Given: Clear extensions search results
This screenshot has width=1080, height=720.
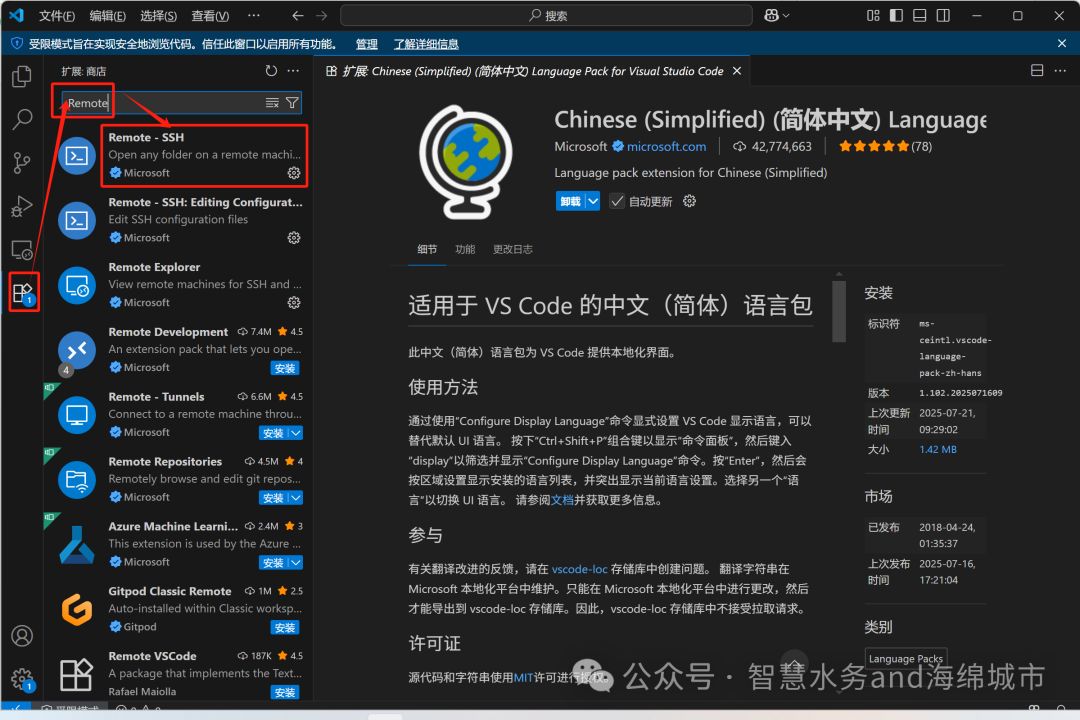Looking at the screenshot, I should click(x=272, y=103).
